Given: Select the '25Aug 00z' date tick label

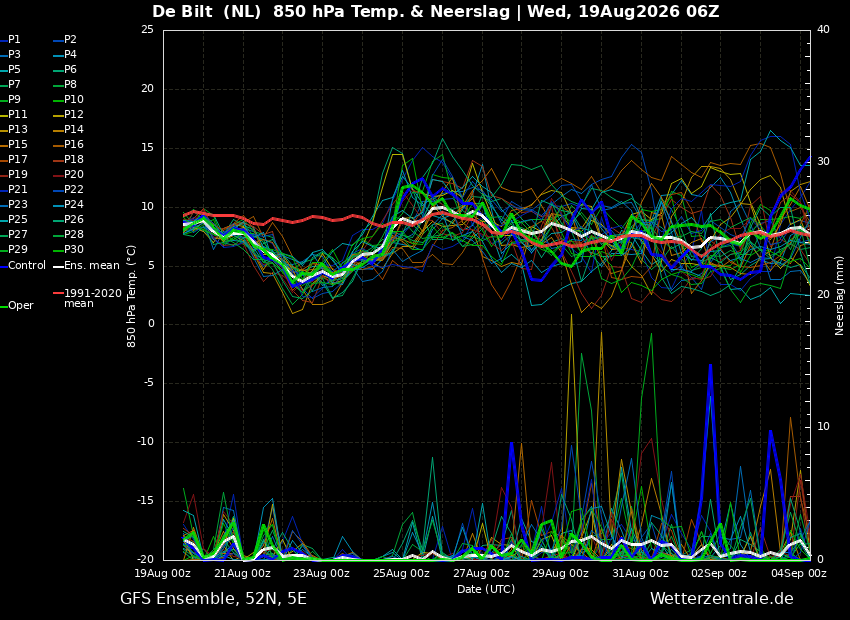Looking at the screenshot, I should click(402, 573).
